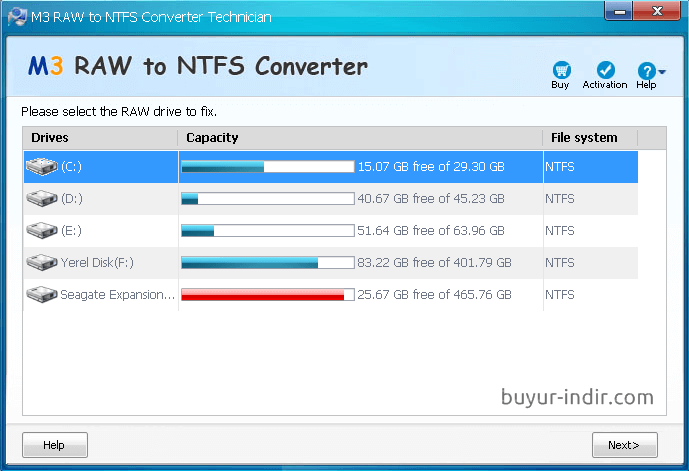Select text '40.67 GB free of 45.23 GB'
Screen dimensions: 689x471
click(x=431, y=199)
